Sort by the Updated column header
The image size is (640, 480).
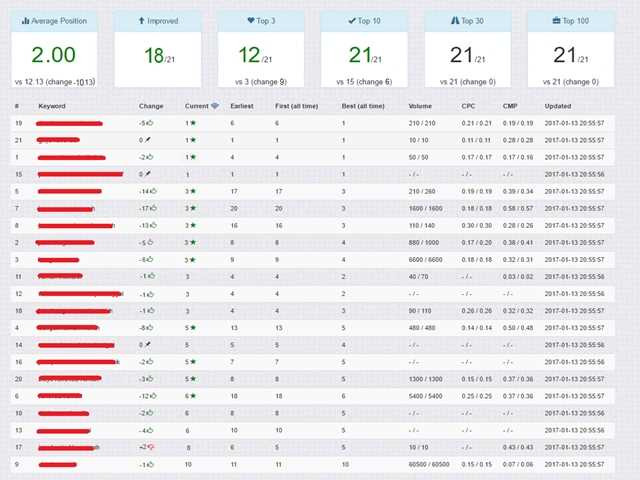[559, 105]
